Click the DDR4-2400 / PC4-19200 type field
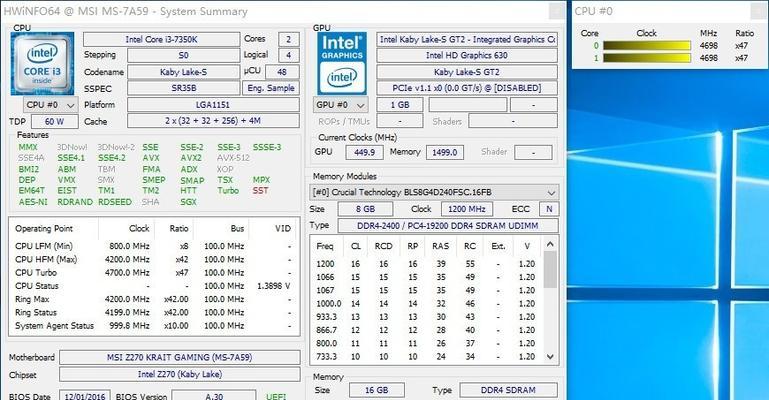769x400 pixels. [x=448, y=225]
